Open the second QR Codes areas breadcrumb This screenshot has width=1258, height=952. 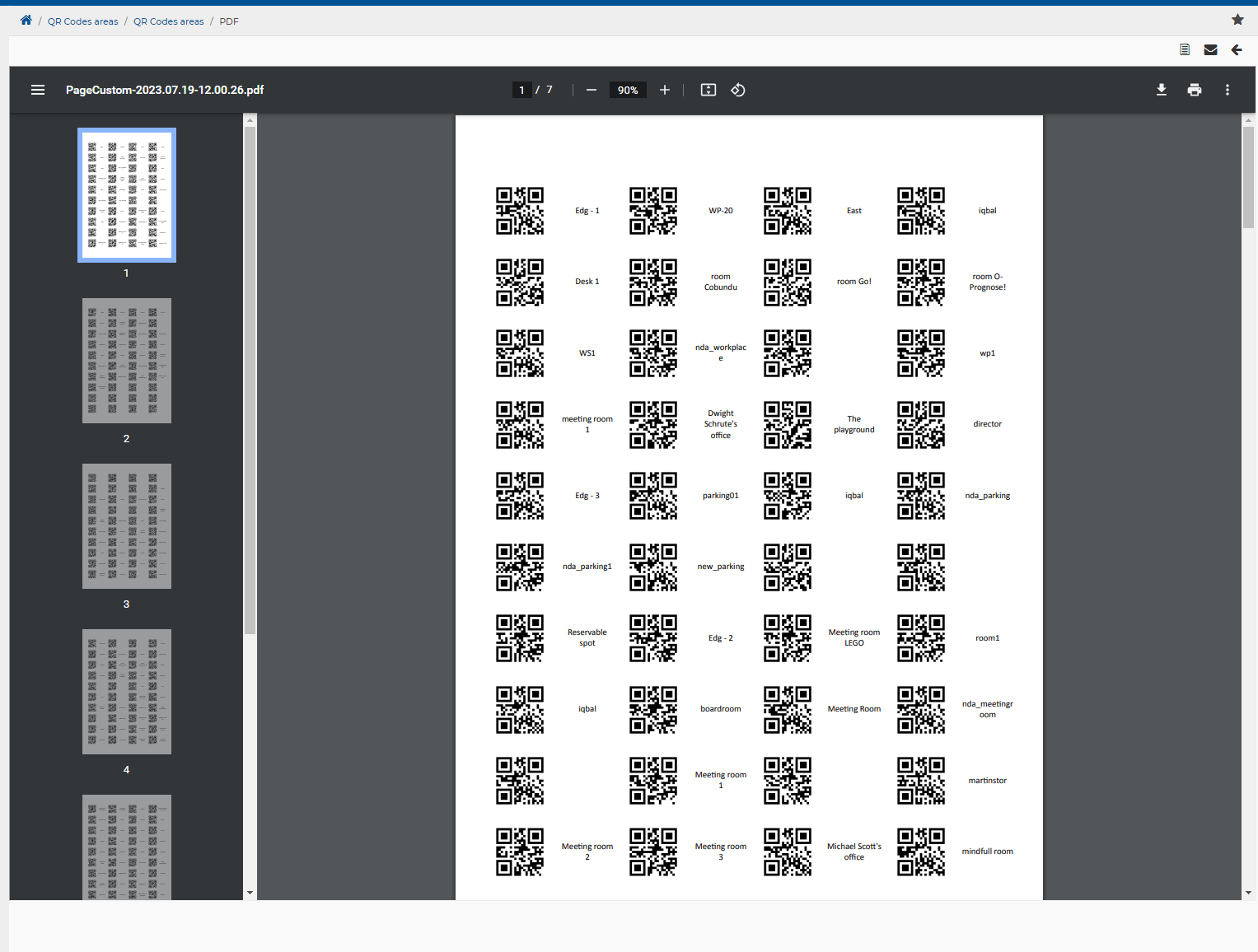[169, 21]
